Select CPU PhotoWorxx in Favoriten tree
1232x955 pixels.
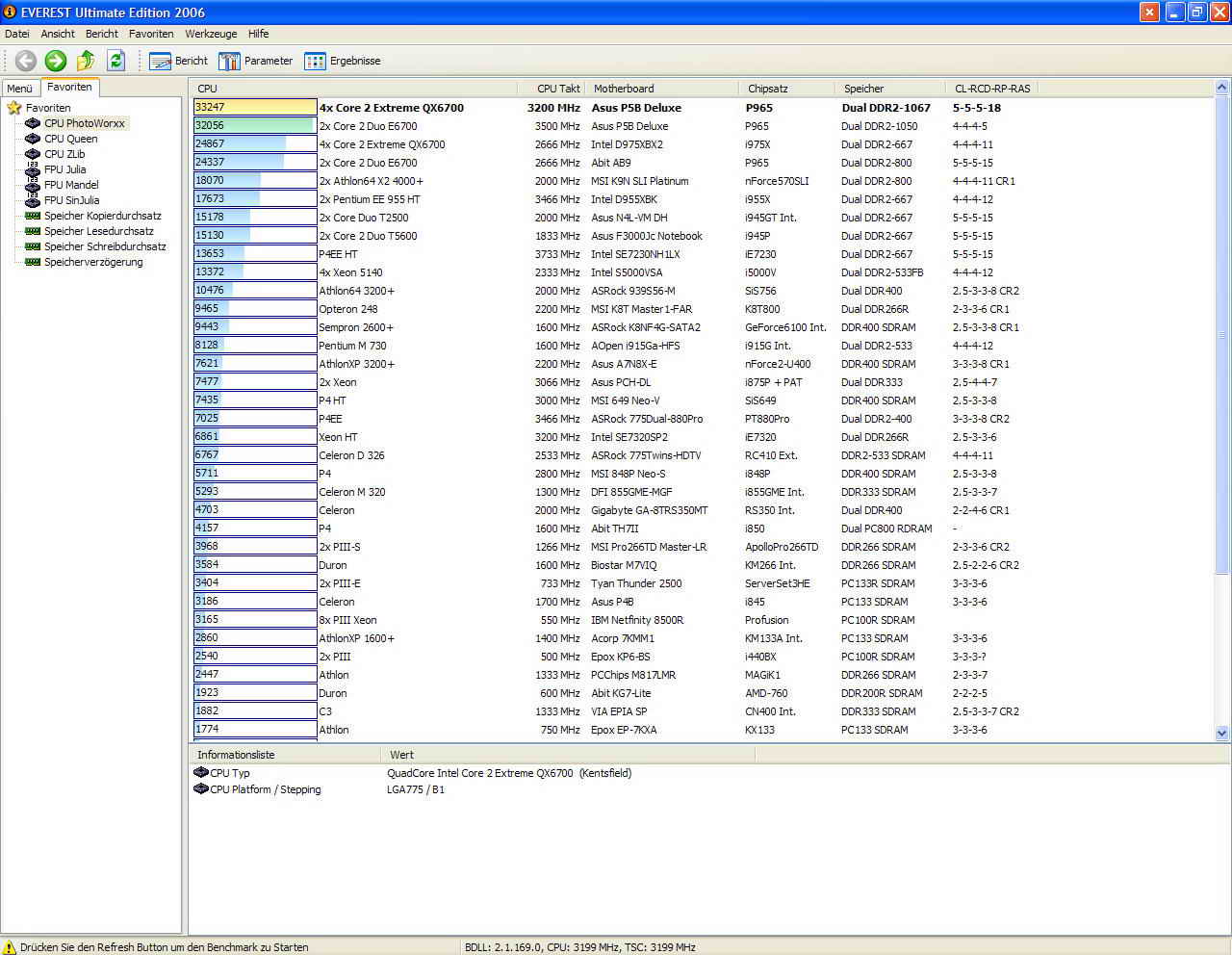click(x=85, y=123)
